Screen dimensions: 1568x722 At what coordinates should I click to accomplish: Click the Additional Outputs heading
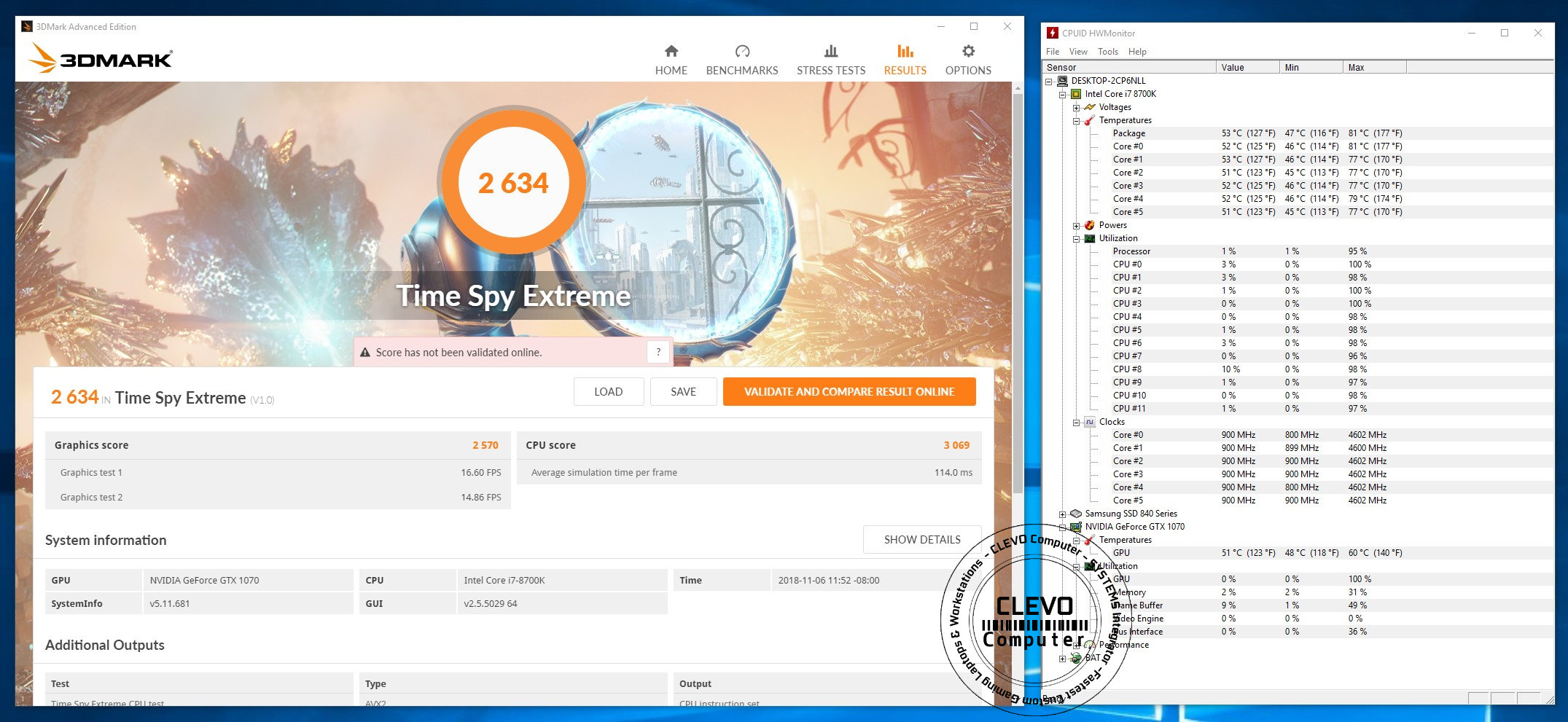point(105,645)
